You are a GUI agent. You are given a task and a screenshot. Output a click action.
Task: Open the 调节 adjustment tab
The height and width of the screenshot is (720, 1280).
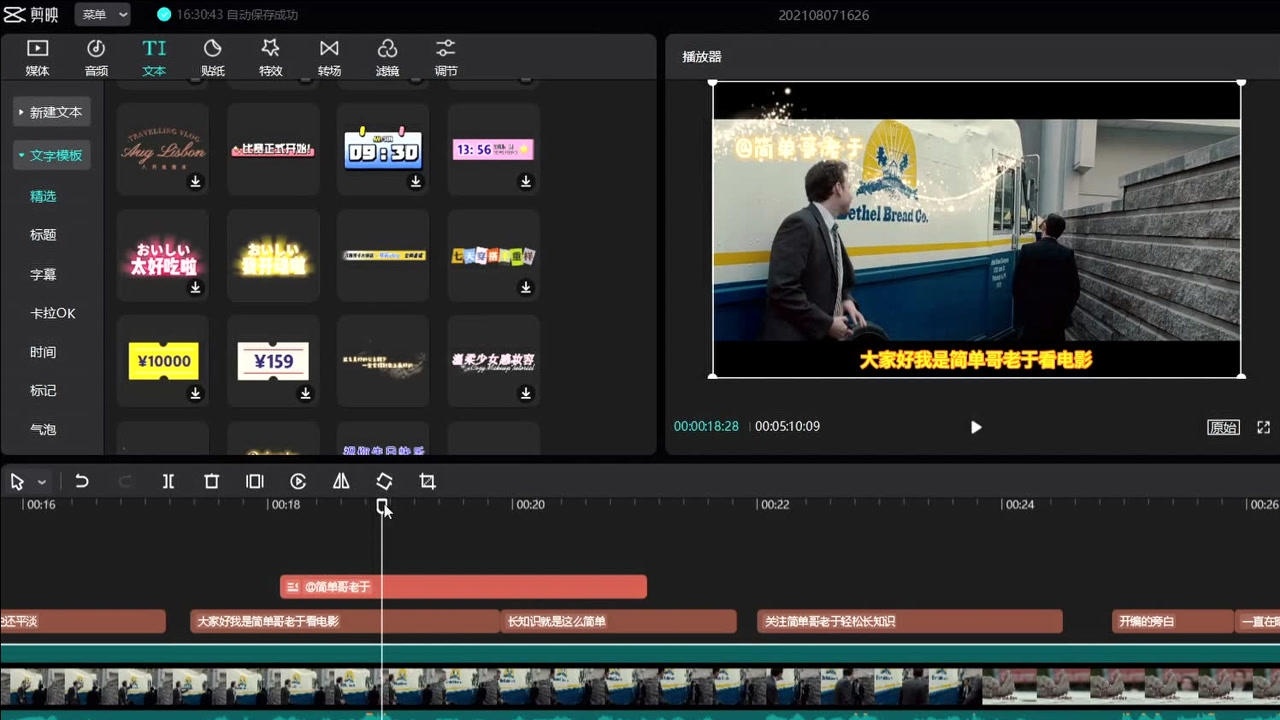tap(446, 58)
